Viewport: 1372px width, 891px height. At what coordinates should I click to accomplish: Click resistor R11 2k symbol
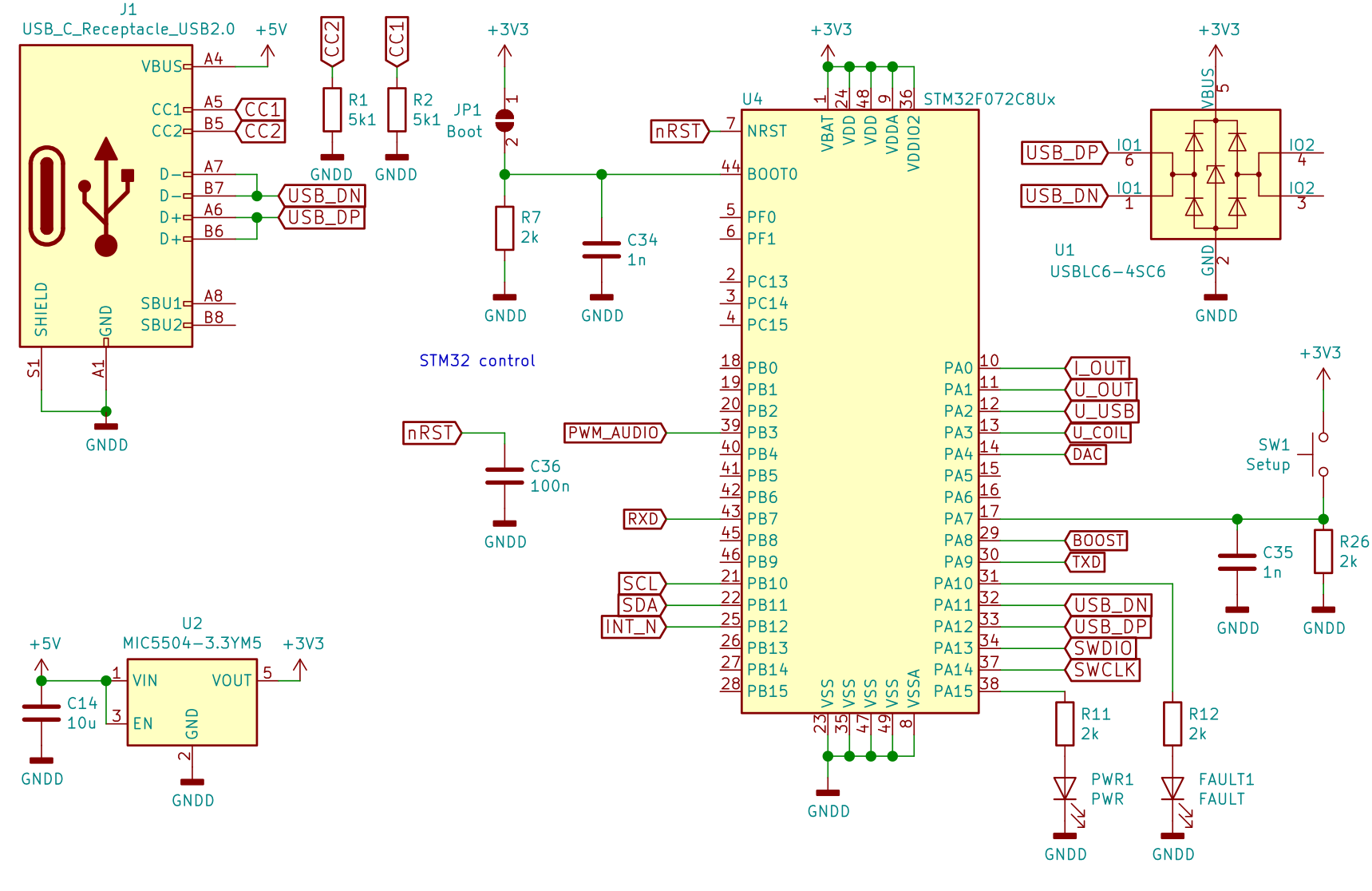1065,724
